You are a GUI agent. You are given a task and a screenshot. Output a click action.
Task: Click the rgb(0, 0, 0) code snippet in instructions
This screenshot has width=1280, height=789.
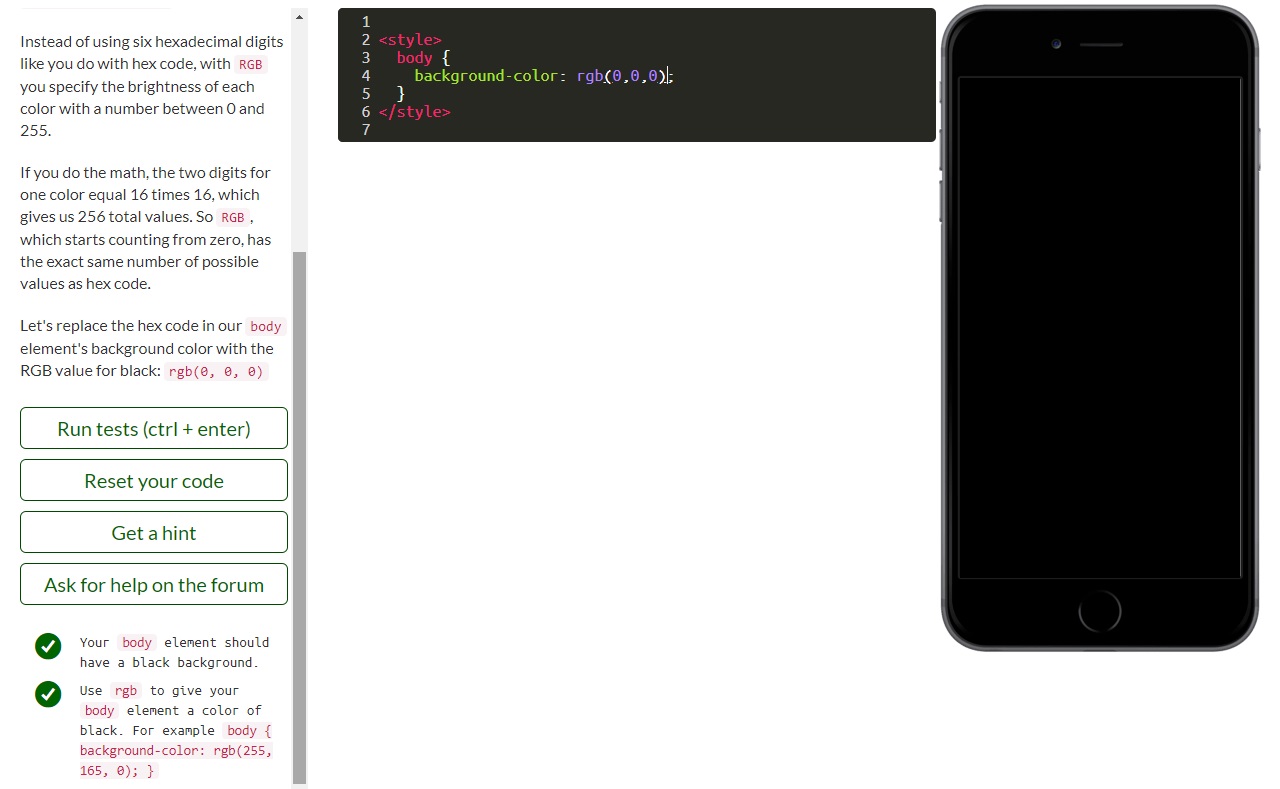215,371
